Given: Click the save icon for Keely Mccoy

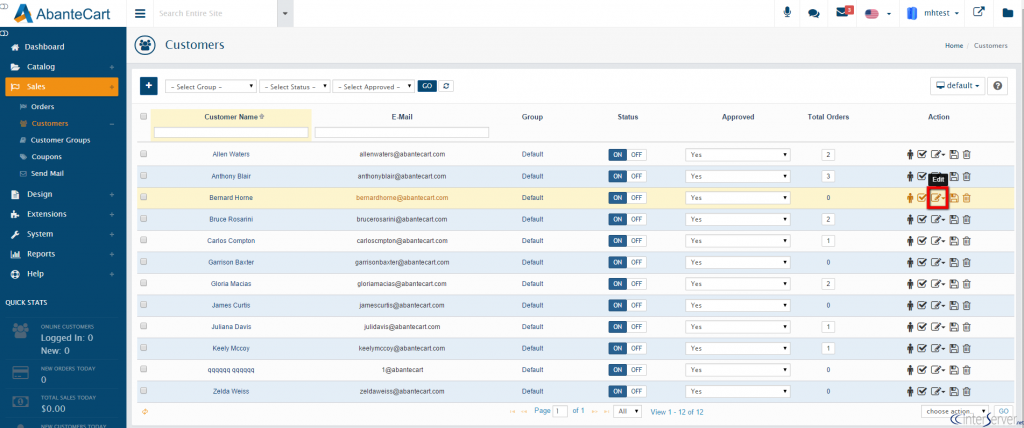Looking at the screenshot, I should pos(953,348).
